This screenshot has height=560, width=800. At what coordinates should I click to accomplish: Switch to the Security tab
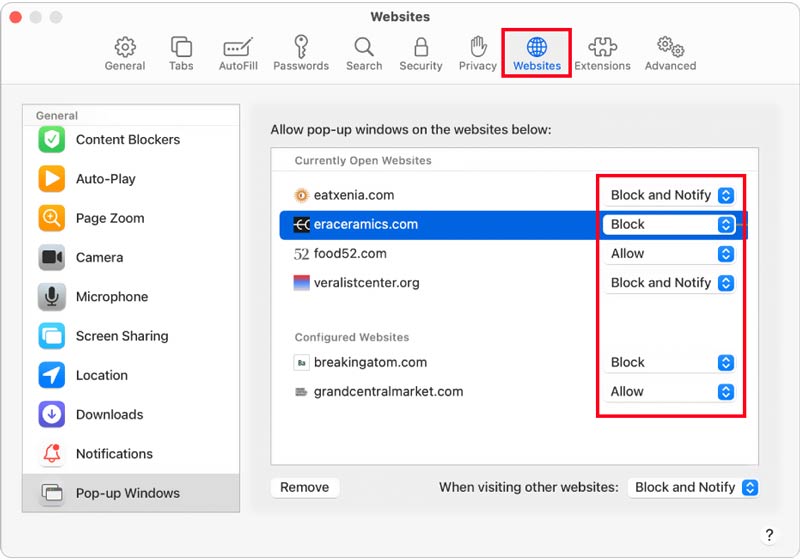[421, 54]
